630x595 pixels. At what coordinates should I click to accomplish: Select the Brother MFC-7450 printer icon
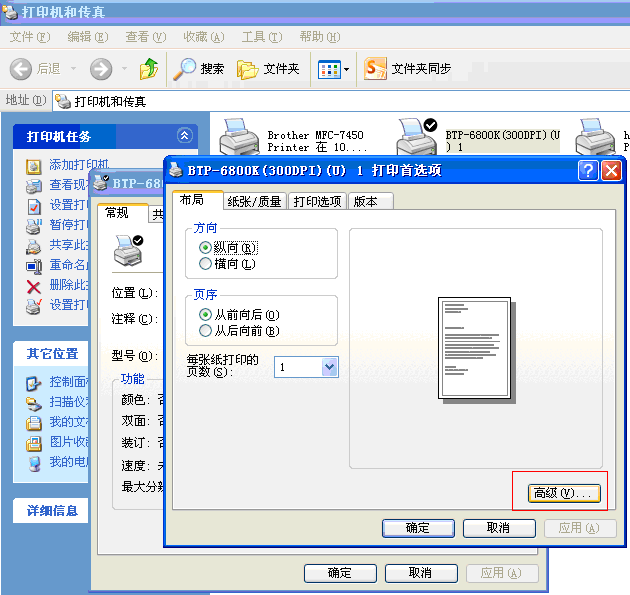[239, 137]
